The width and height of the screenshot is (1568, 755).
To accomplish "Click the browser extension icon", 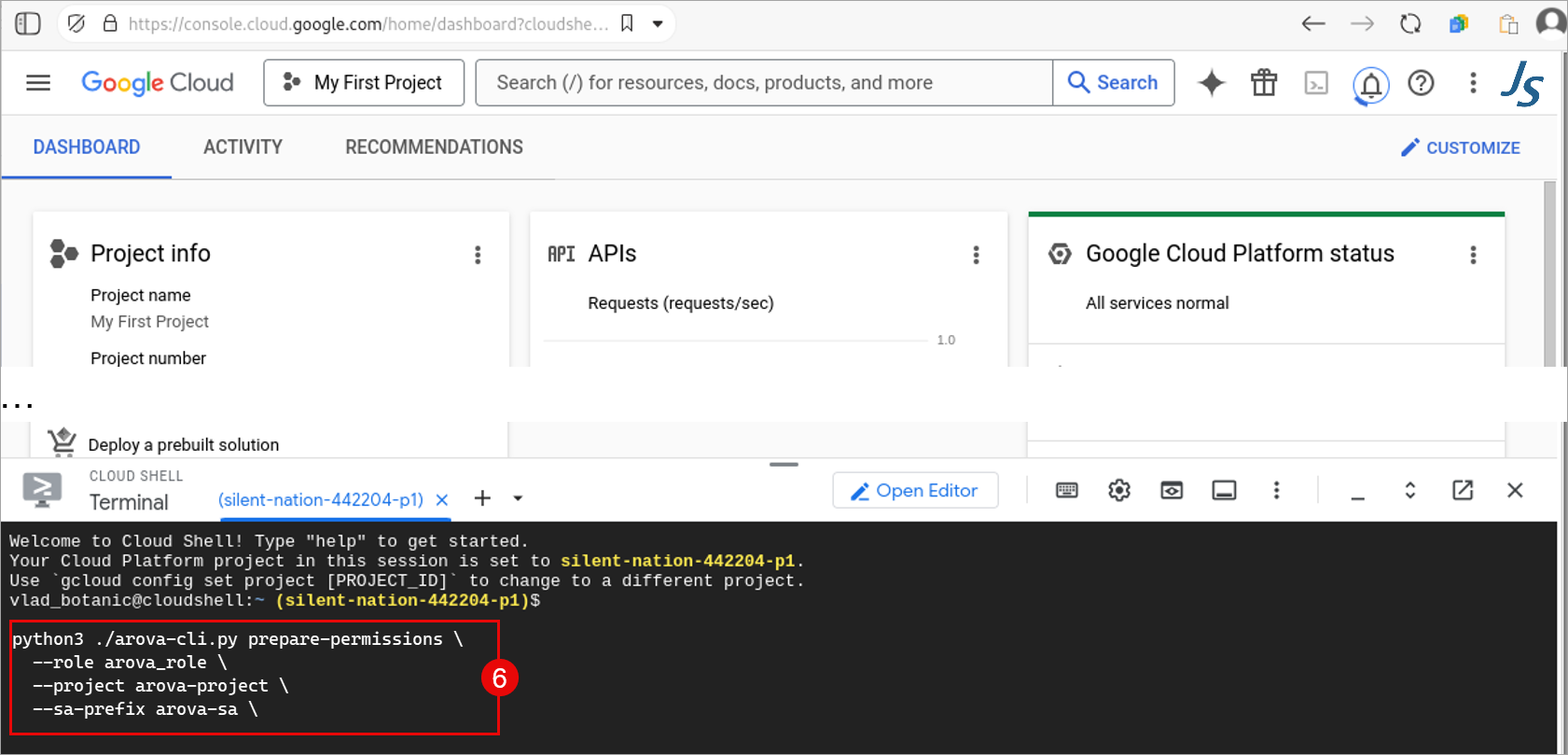I will [x=1459, y=24].
